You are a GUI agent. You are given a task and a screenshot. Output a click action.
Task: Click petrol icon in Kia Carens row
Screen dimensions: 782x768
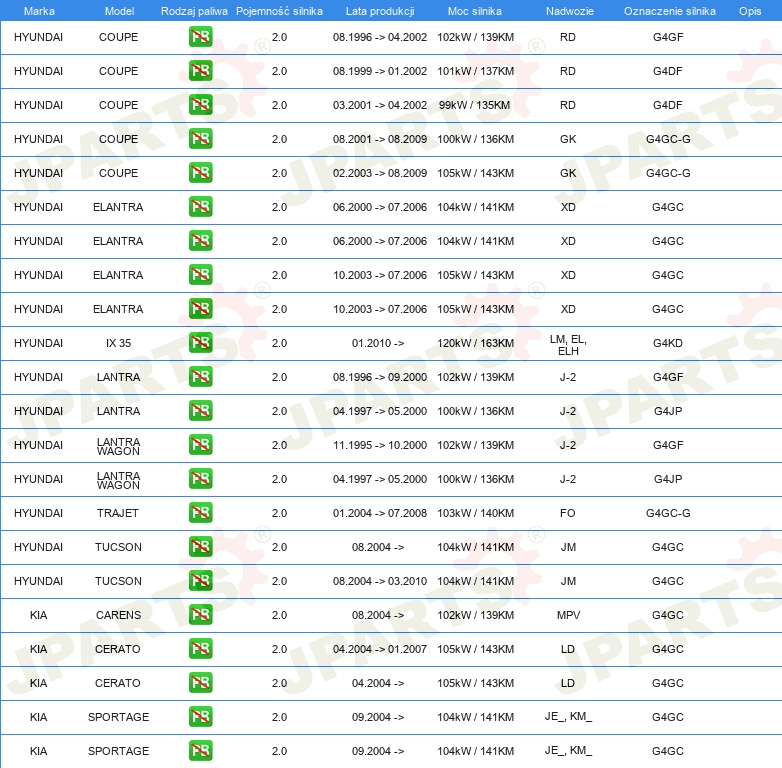tap(200, 614)
